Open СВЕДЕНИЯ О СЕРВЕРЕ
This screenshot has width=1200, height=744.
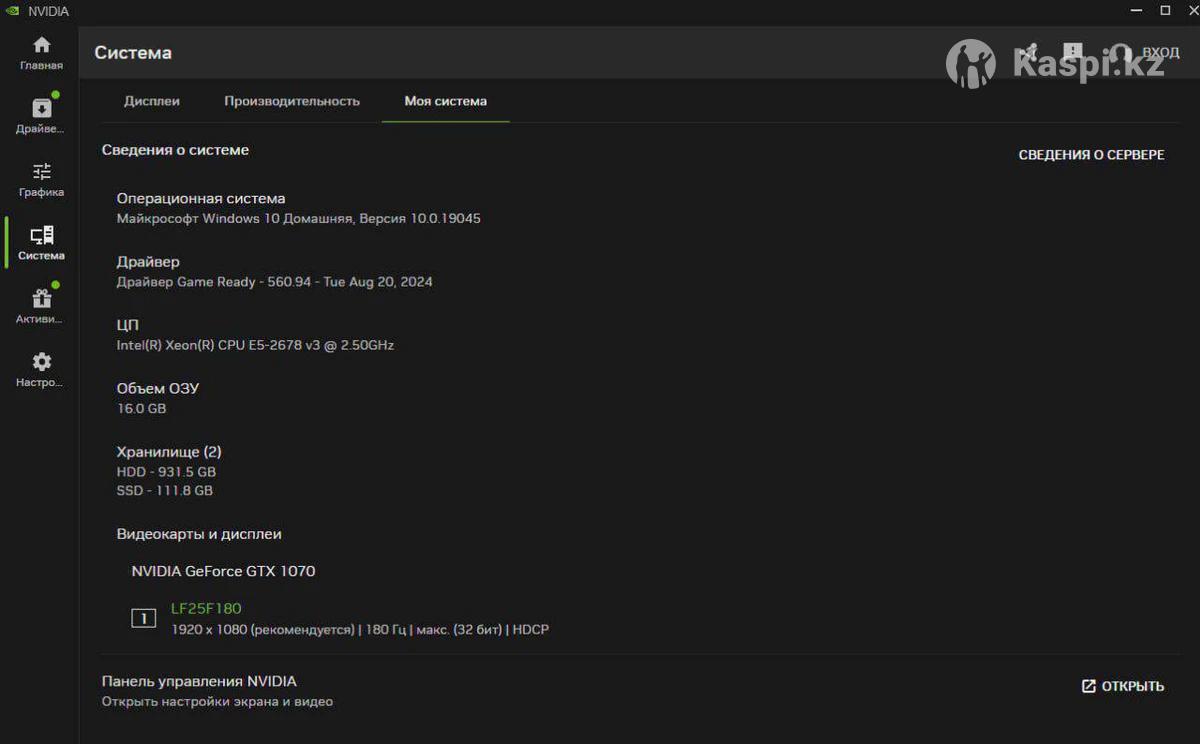click(1091, 155)
